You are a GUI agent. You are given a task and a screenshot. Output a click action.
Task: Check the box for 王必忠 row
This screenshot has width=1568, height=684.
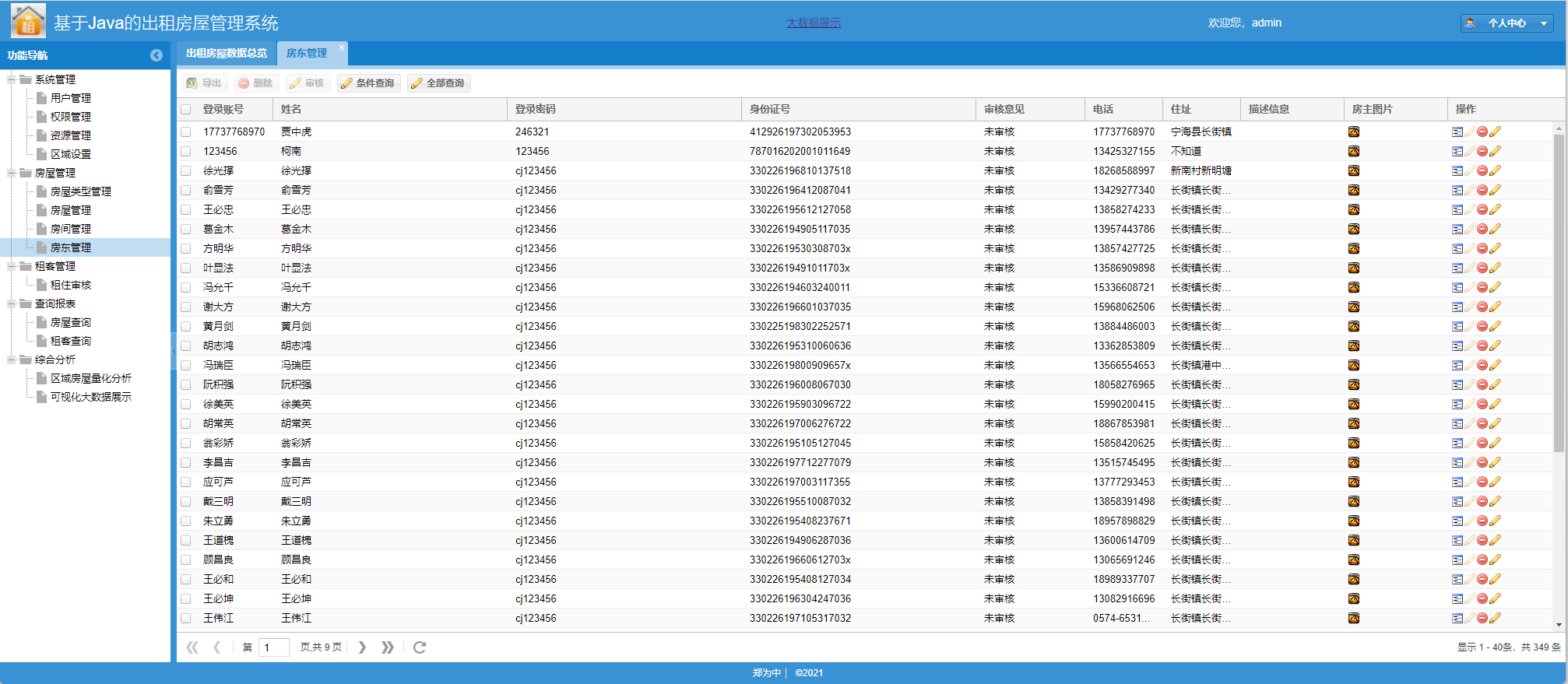pyautogui.click(x=186, y=209)
